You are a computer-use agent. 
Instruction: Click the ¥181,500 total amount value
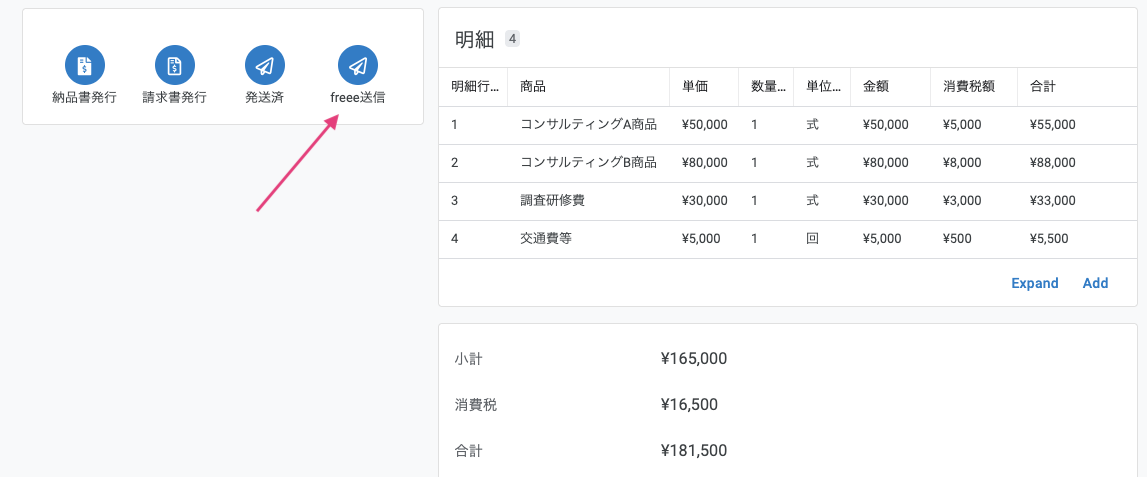coord(693,451)
